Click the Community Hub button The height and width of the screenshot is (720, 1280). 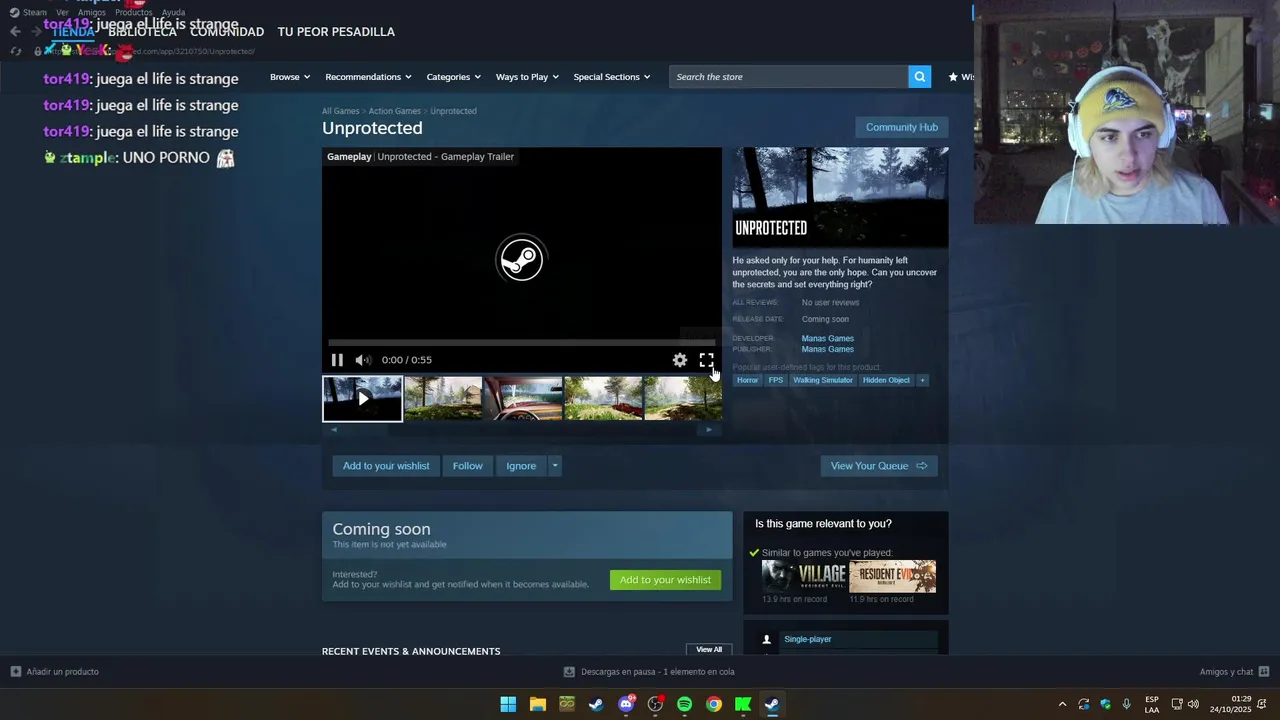point(901,127)
